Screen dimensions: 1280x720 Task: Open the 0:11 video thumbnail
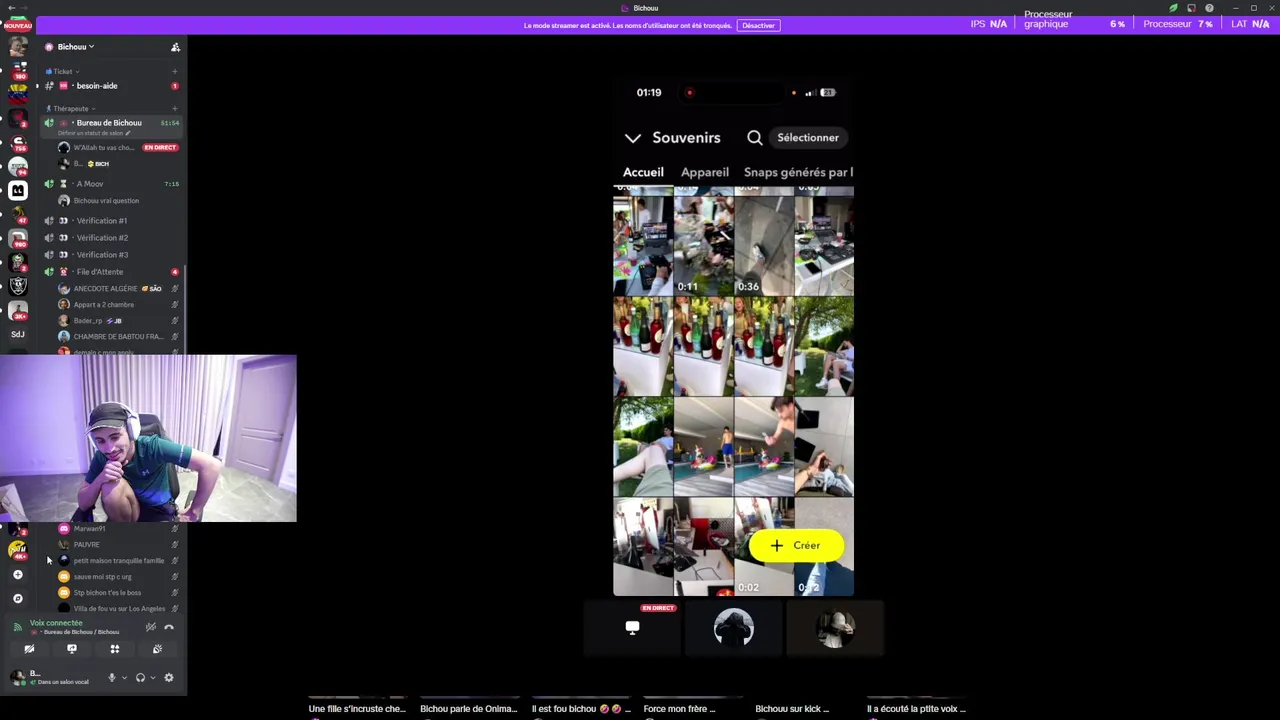pyautogui.click(x=703, y=245)
